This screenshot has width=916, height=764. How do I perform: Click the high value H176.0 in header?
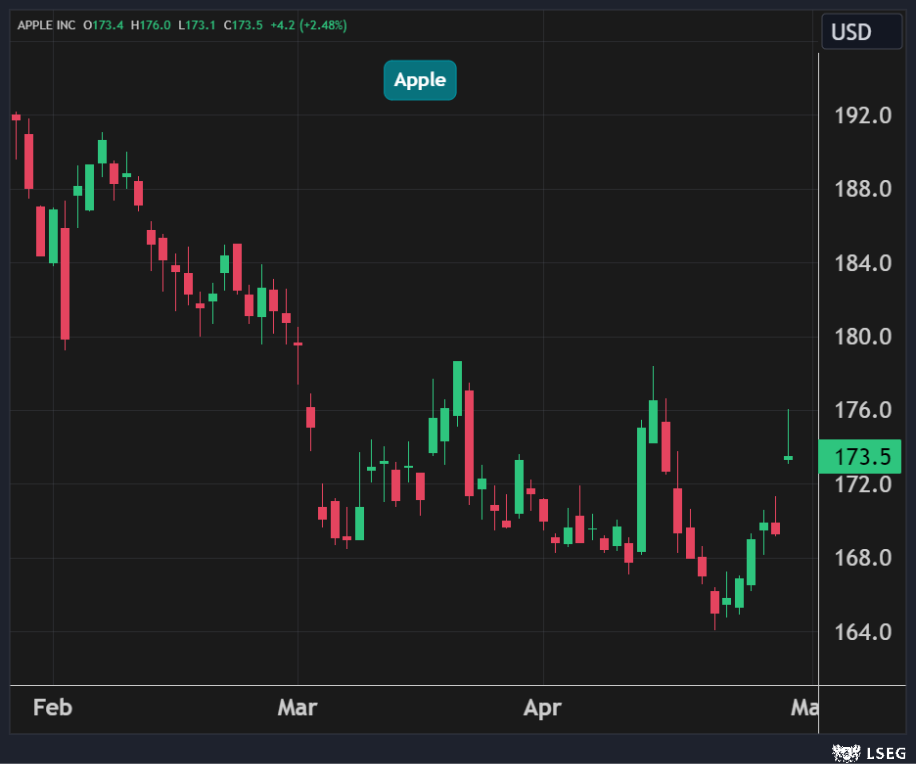click(x=150, y=25)
